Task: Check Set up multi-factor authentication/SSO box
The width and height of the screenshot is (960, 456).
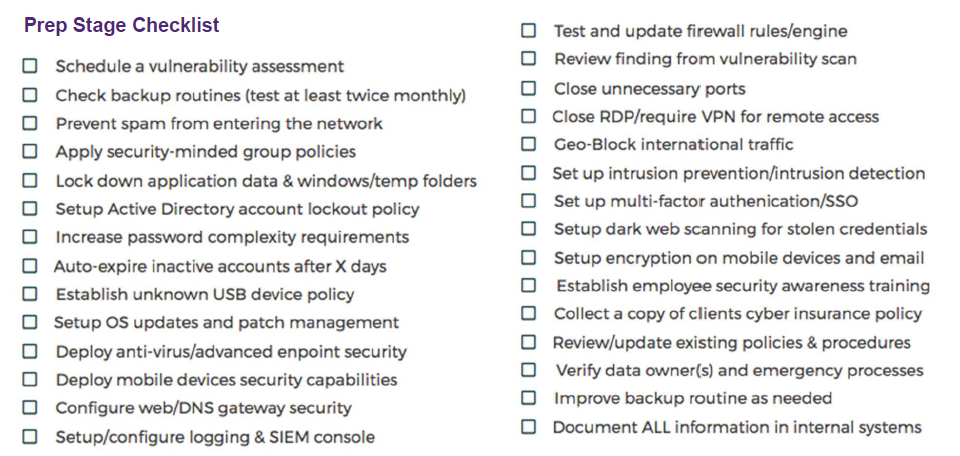Action: pyautogui.click(x=528, y=201)
